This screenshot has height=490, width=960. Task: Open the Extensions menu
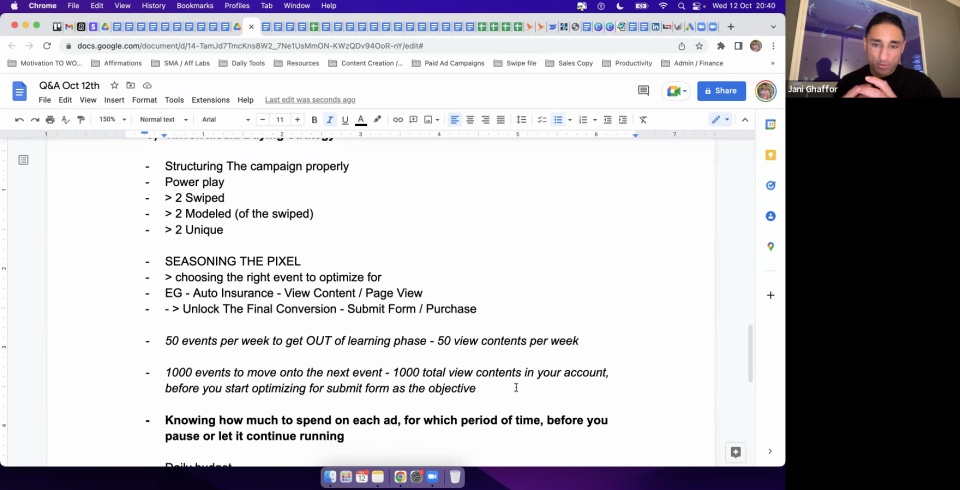pos(211,100)
